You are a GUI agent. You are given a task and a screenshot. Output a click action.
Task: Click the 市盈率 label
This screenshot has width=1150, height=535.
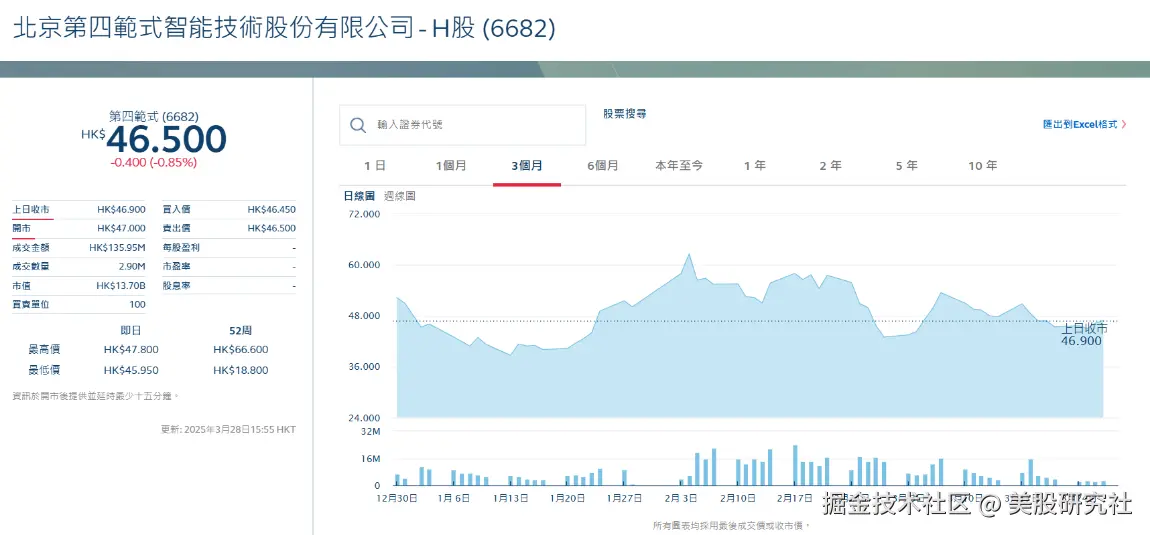[176, 266]
